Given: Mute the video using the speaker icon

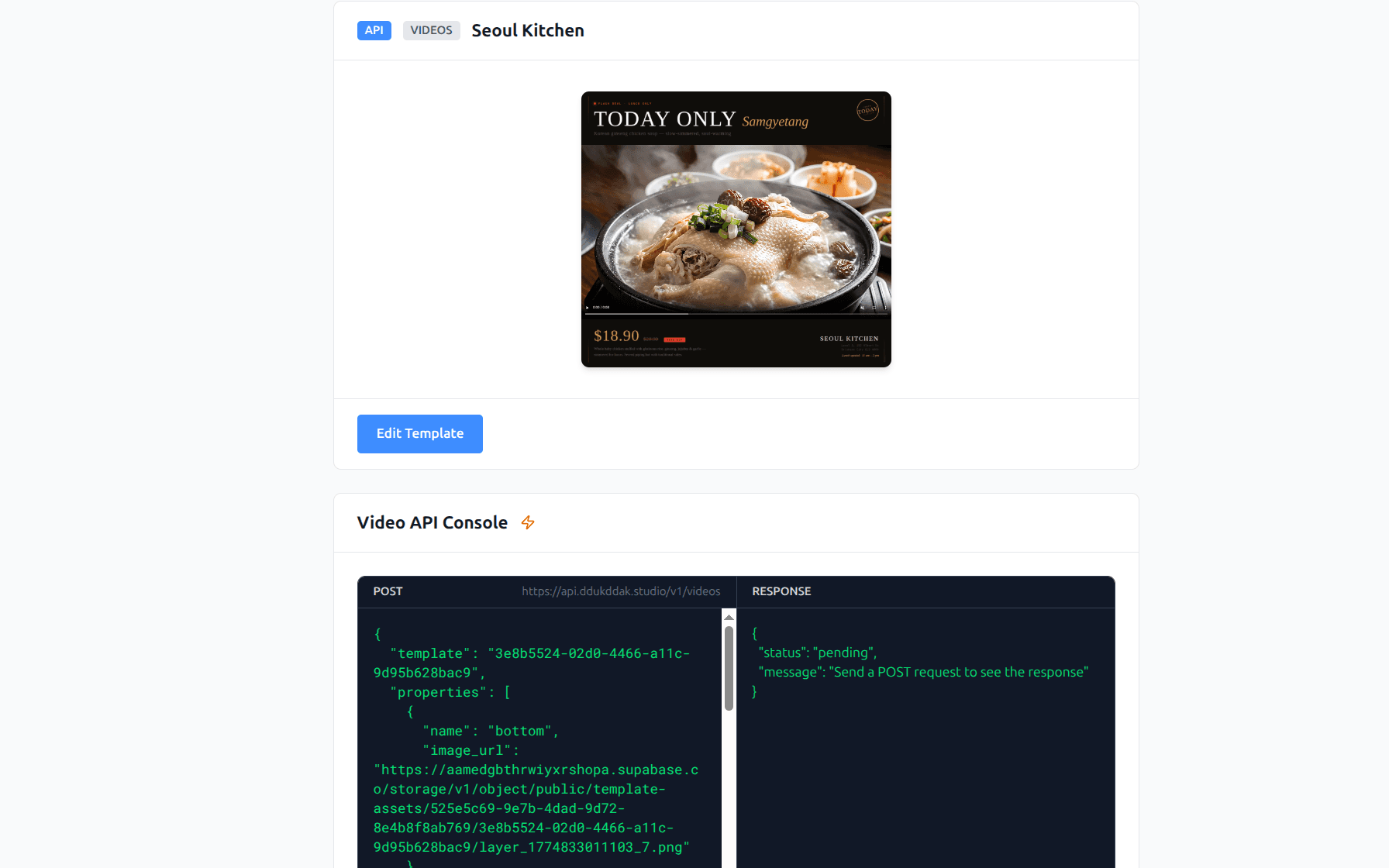Looking at the screenshot, I should pyautogui.click(x=862, y=308).
